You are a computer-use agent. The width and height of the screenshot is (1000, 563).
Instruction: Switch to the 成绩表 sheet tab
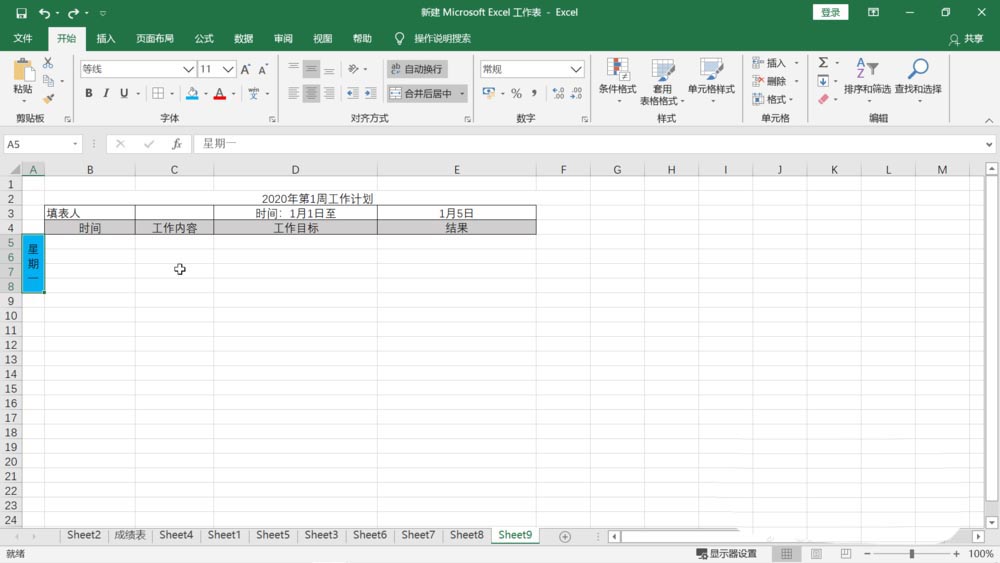(130, 535)
